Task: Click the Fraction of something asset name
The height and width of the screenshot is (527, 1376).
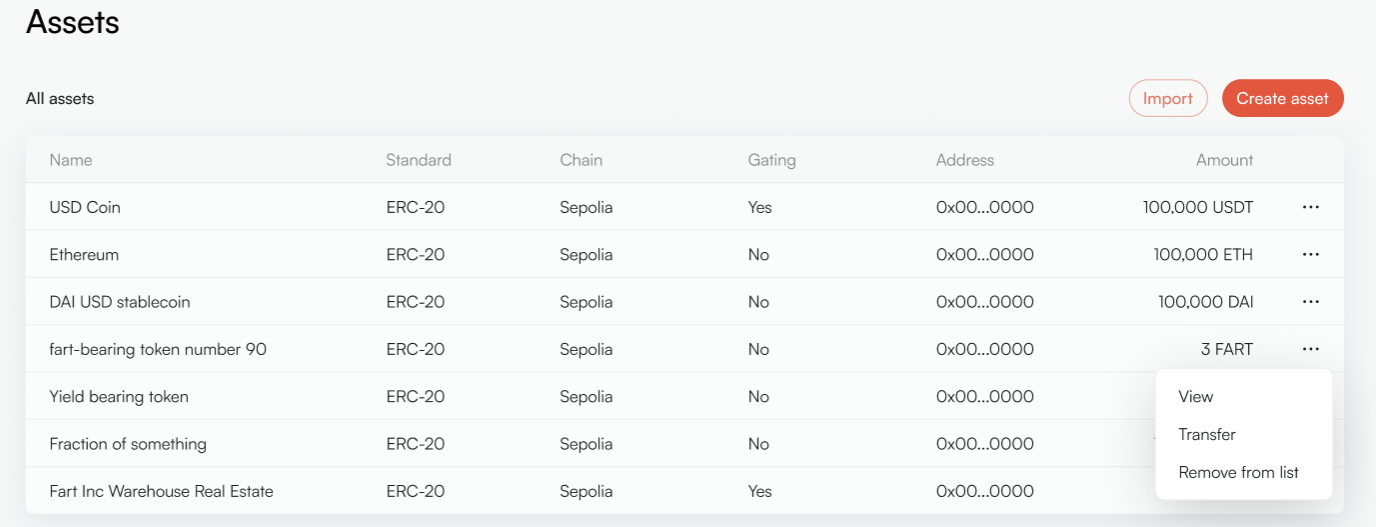Action: click(x=128, y=444)
